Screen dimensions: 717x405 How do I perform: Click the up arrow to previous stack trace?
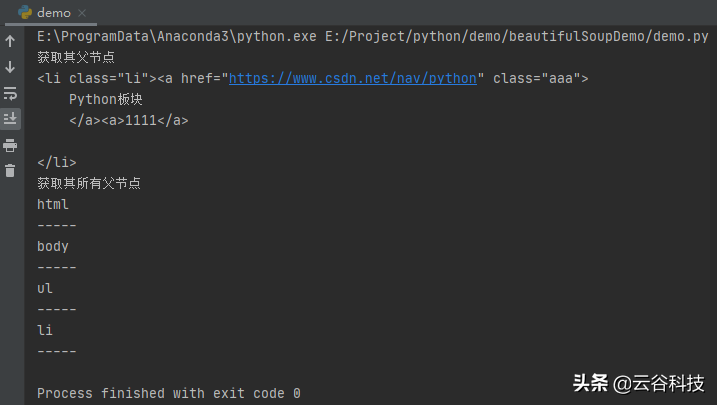[x=10, y=41]
